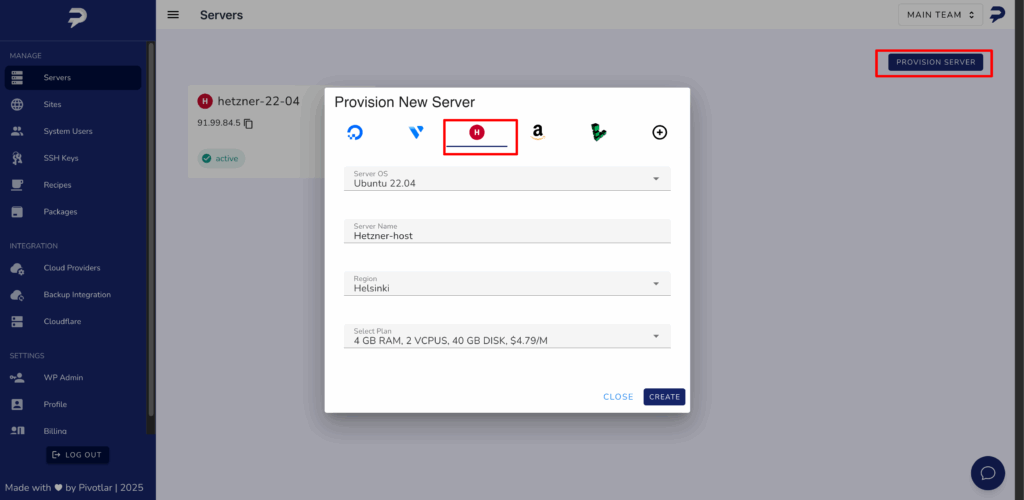The image size is (1024, 500).
Task: Open the MAIN TEAM team selector
Action: click(x=940, y=14)
